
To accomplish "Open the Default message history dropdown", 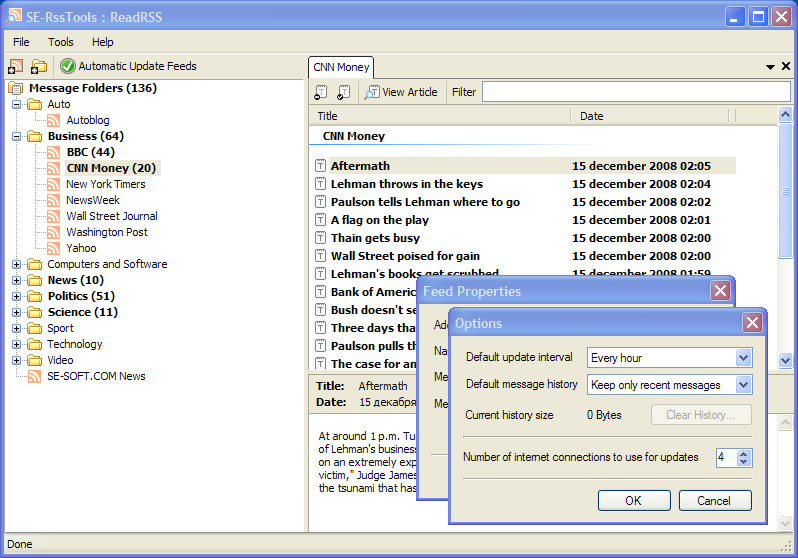I will (x=744, y=385).
